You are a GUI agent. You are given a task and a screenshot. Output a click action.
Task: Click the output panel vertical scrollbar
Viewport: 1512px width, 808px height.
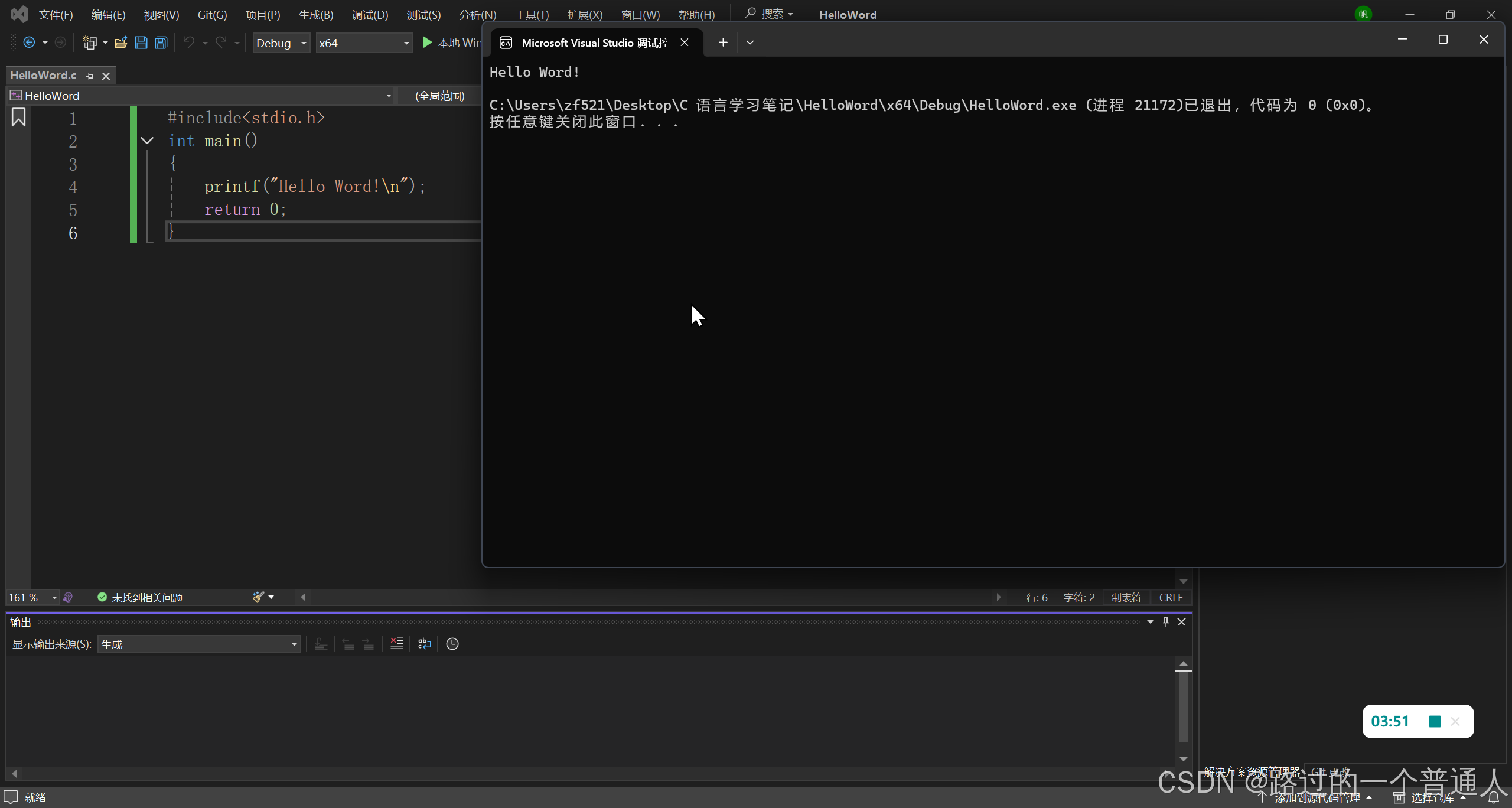[x=1183, y=706]
